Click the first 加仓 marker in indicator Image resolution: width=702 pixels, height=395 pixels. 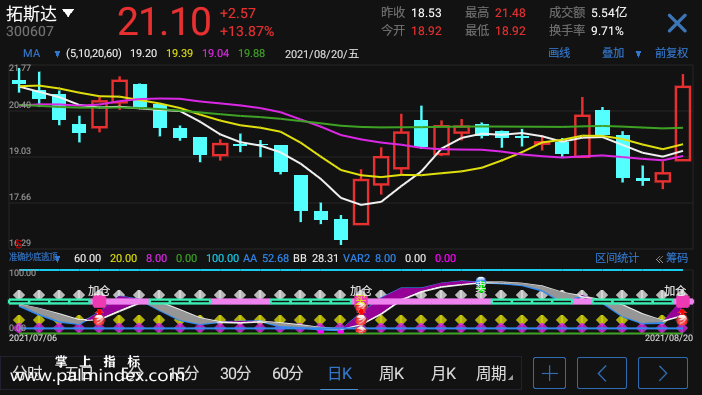click(98, 290)
